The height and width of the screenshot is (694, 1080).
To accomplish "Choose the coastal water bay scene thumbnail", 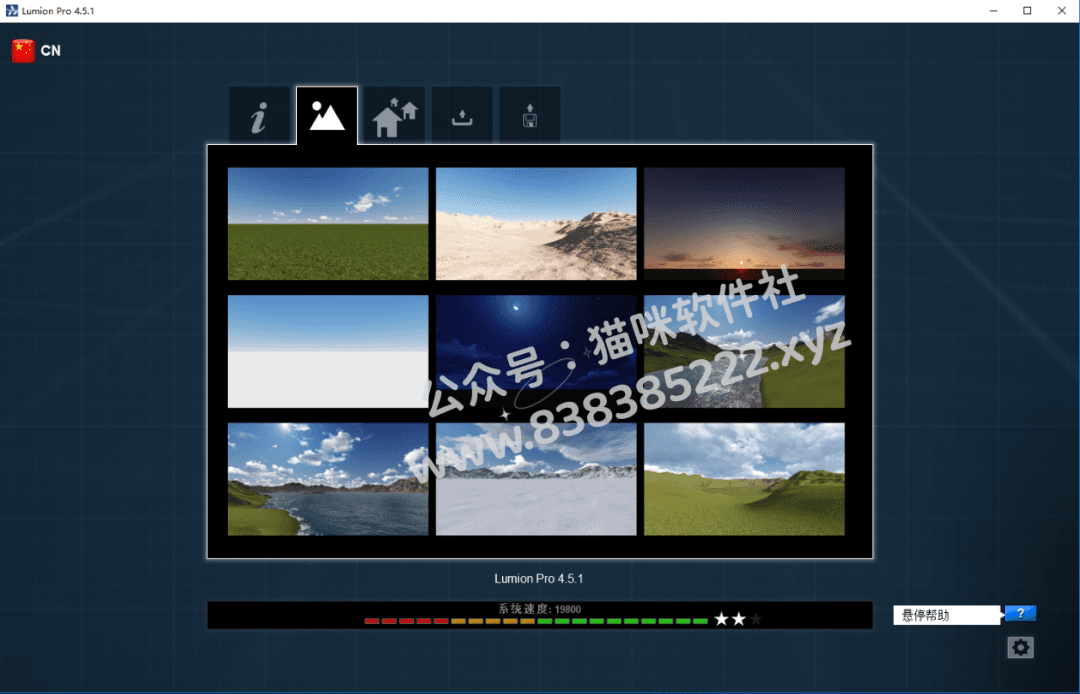I will 328,479.
